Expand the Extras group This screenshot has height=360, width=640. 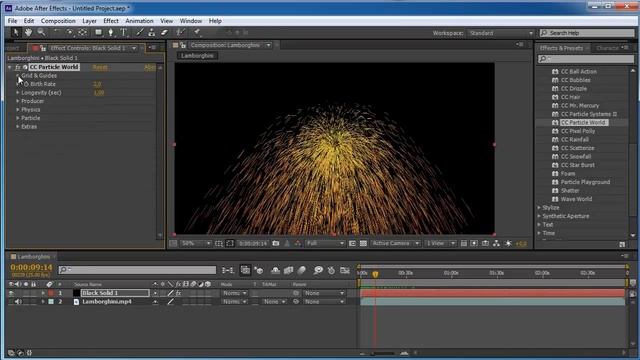pyautogui.click(x=18, y=127)
